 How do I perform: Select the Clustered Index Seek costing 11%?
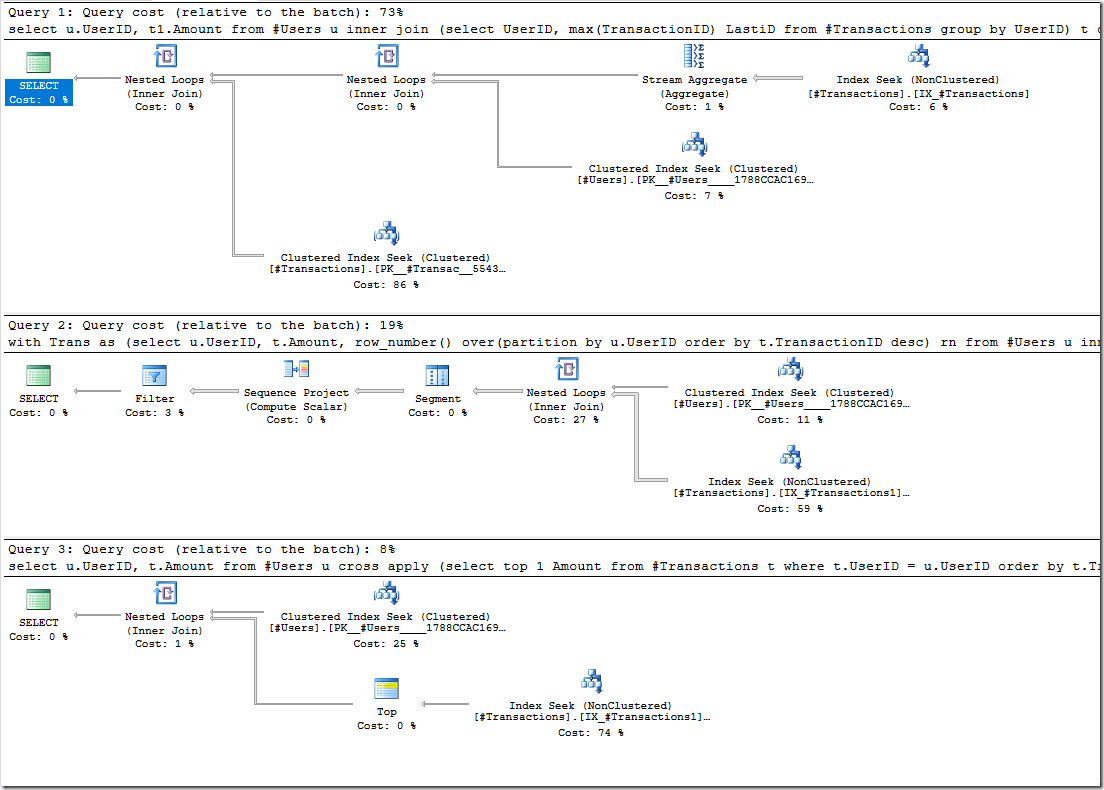coord(790,370)
